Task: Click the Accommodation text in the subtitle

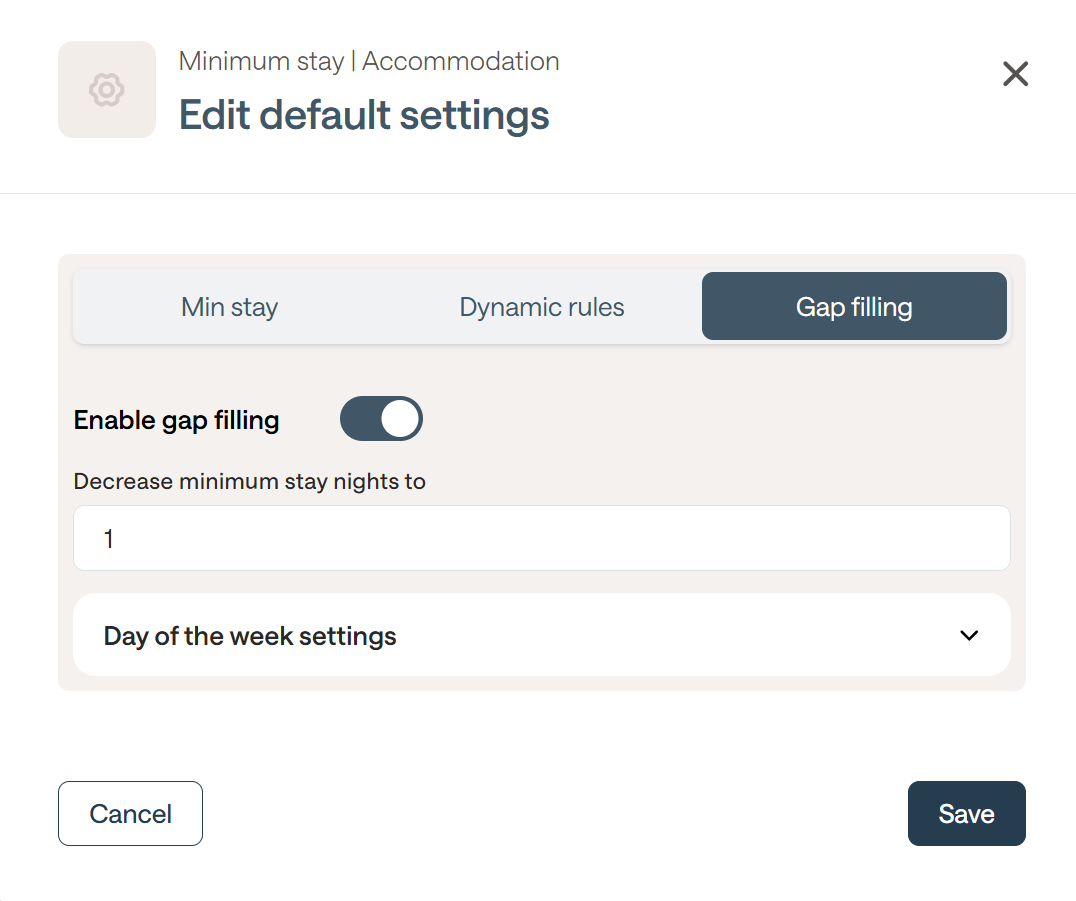Action: pyautogui.click(x=460, y=61)
